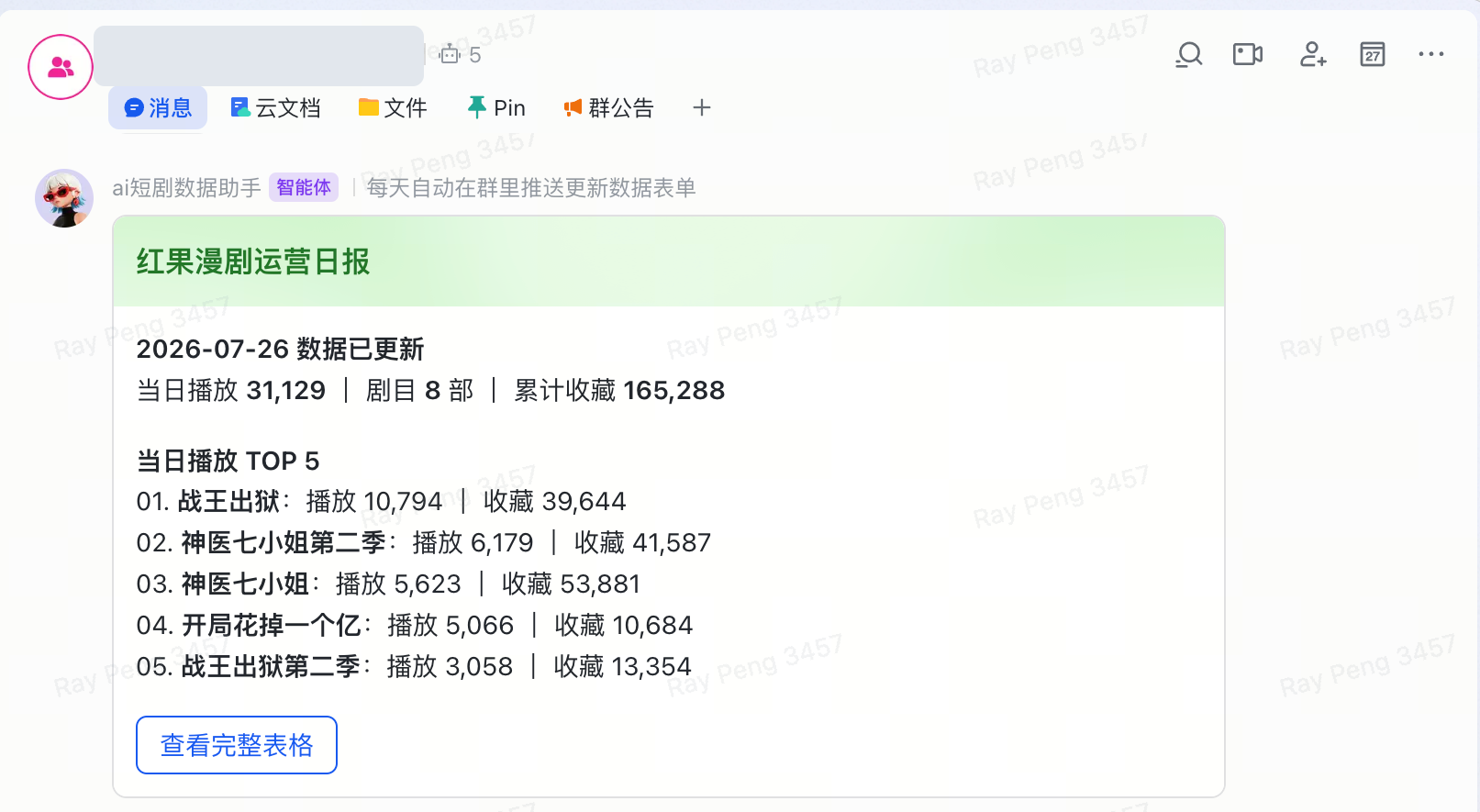Open the 群公告 tab
This screenshot has width=1480, height=812.
(608, 108)
